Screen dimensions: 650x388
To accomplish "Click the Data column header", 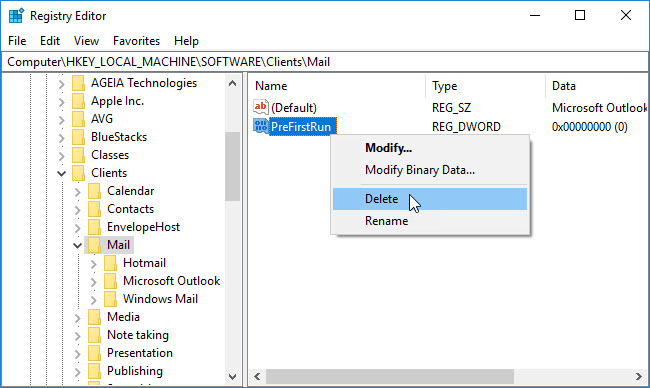I will click(597, 86).
